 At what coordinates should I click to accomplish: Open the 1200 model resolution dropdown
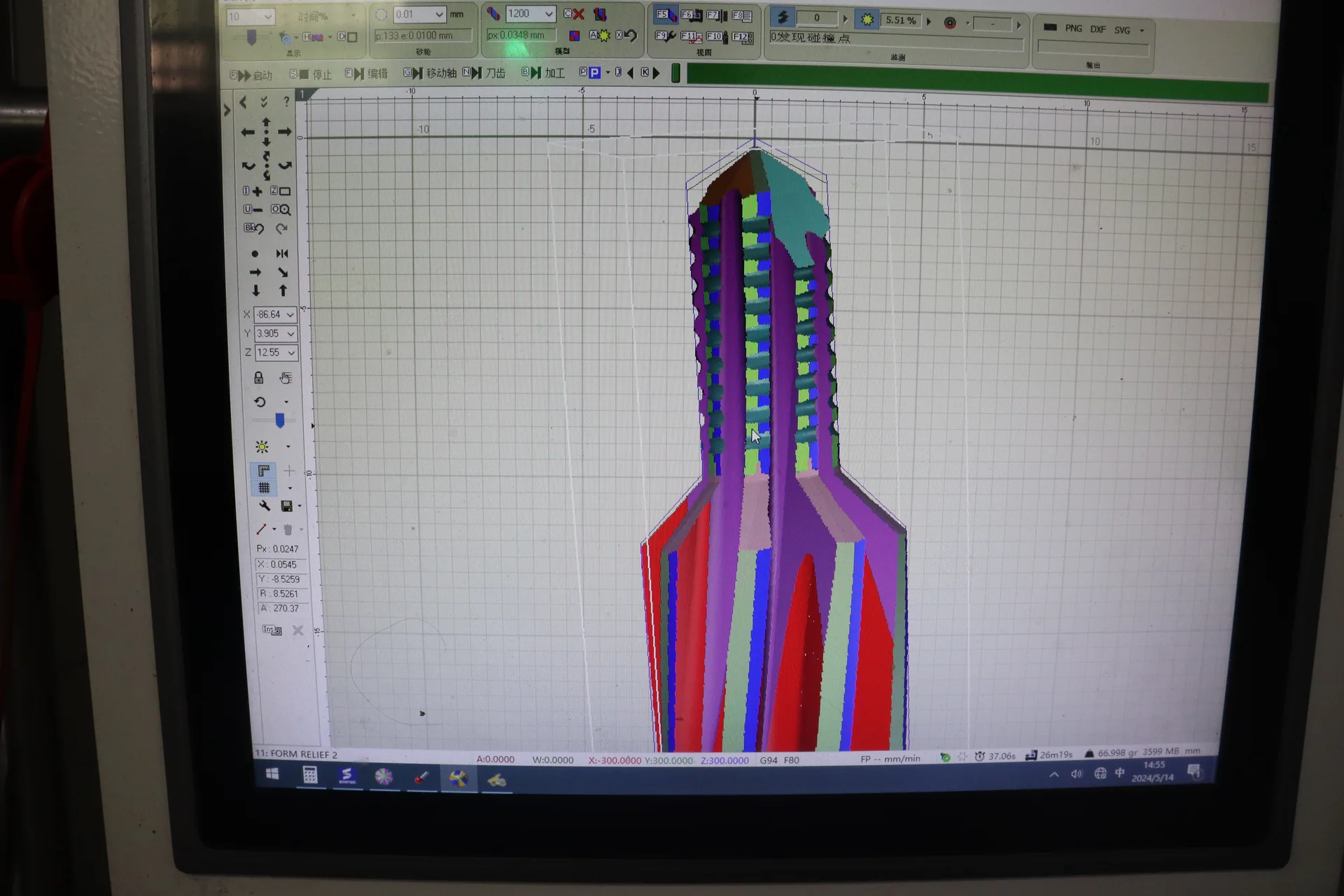coord(548,13)
